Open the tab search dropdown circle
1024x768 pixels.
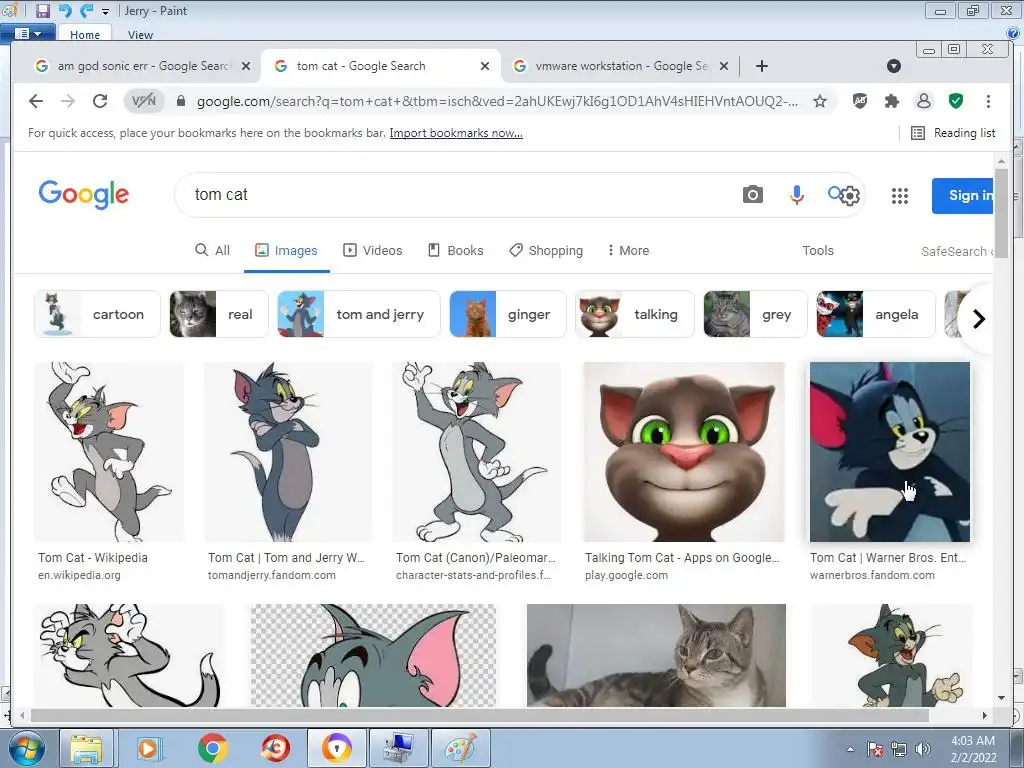tap(894, 66)
